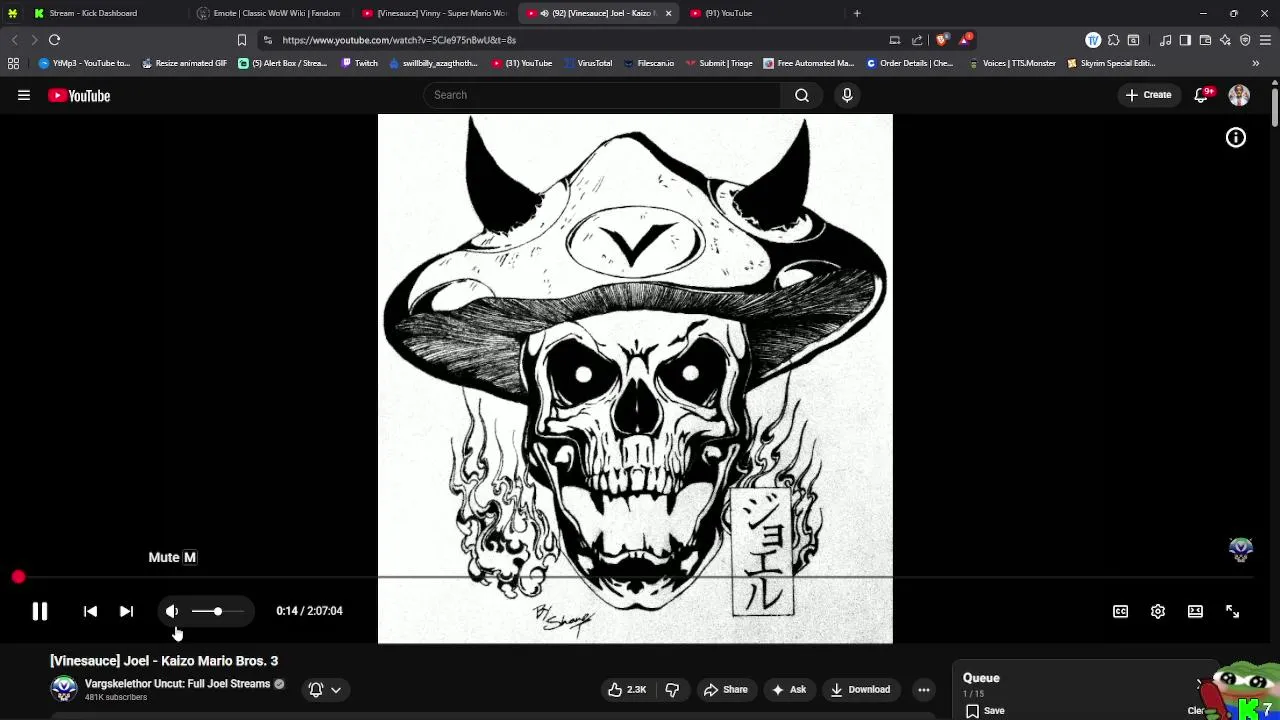1280x720 pixels.
Task: Open the account avatar menu
Action: coord(1239,95)
